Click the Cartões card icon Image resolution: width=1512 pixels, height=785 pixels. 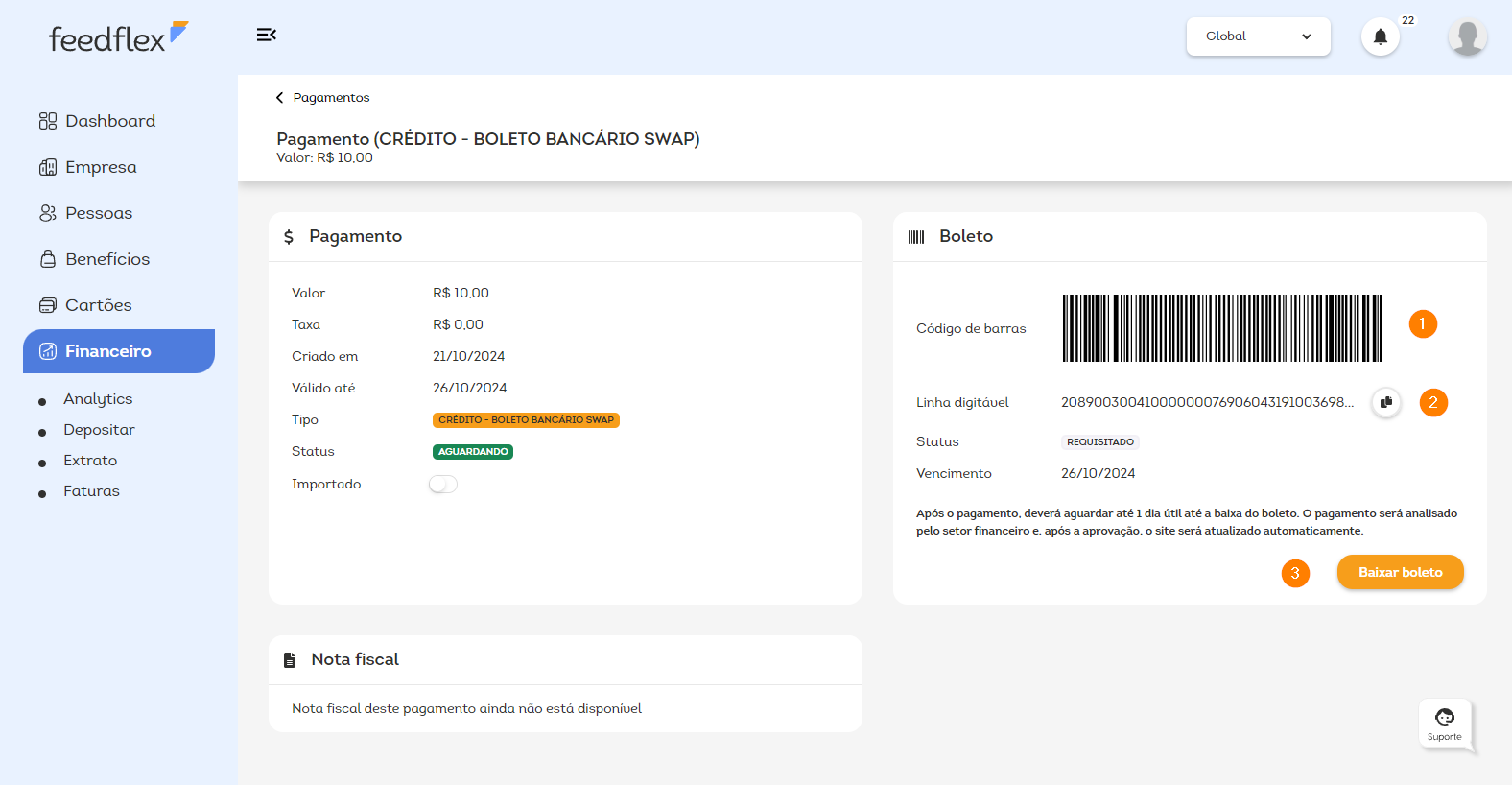coord(48,305)
